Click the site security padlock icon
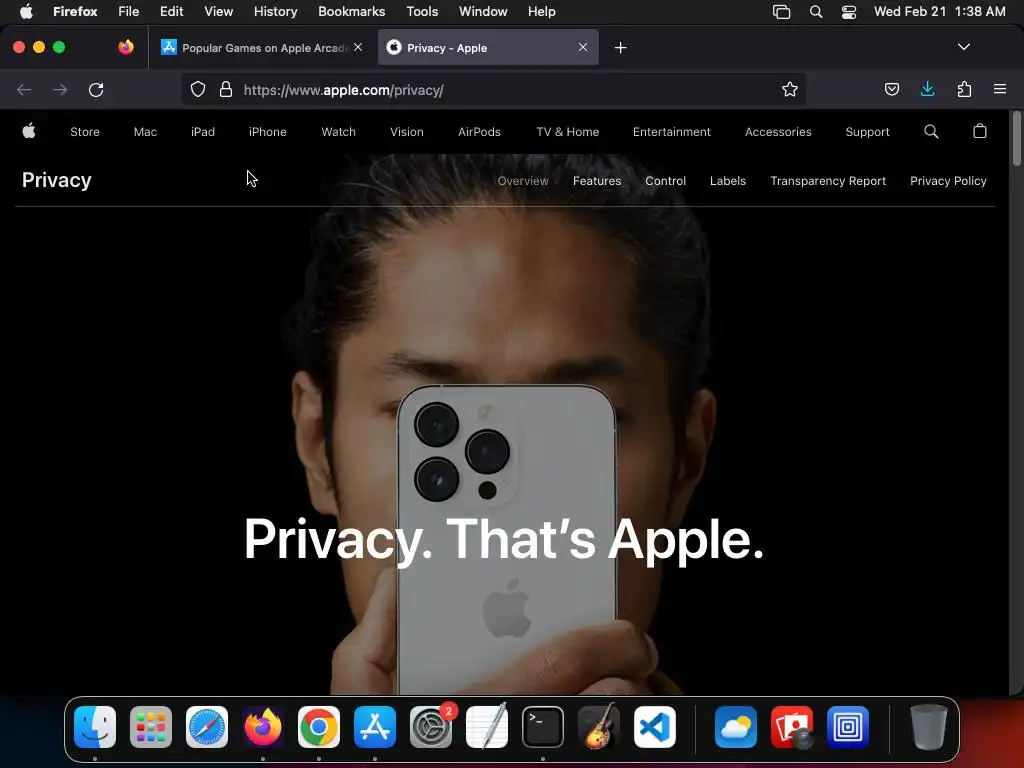1024x768 pixels. (226, 89)
